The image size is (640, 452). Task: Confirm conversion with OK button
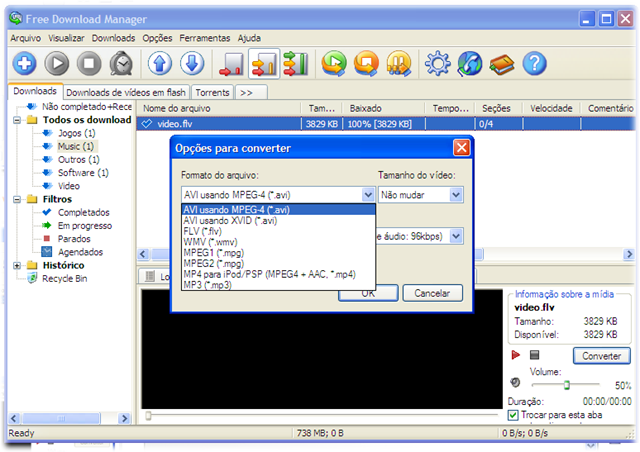tap(368, 293)
